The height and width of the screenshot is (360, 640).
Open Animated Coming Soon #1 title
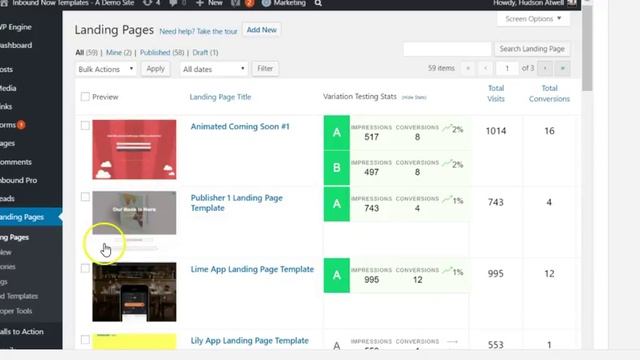[240, 127]
